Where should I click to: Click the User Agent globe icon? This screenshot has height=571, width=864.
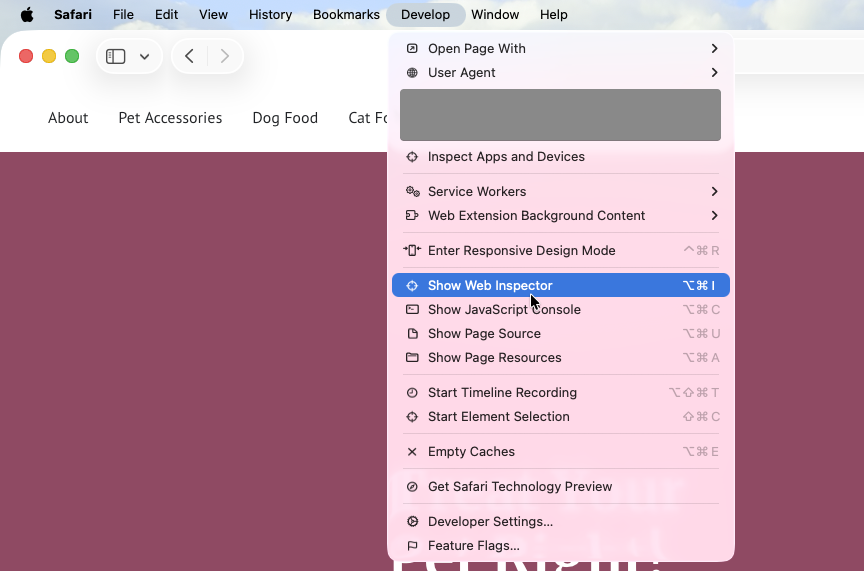coord(412,73)
